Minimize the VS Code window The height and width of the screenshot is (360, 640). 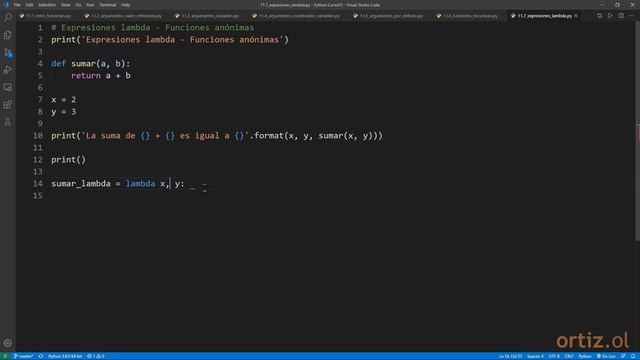tap(602, 5)
